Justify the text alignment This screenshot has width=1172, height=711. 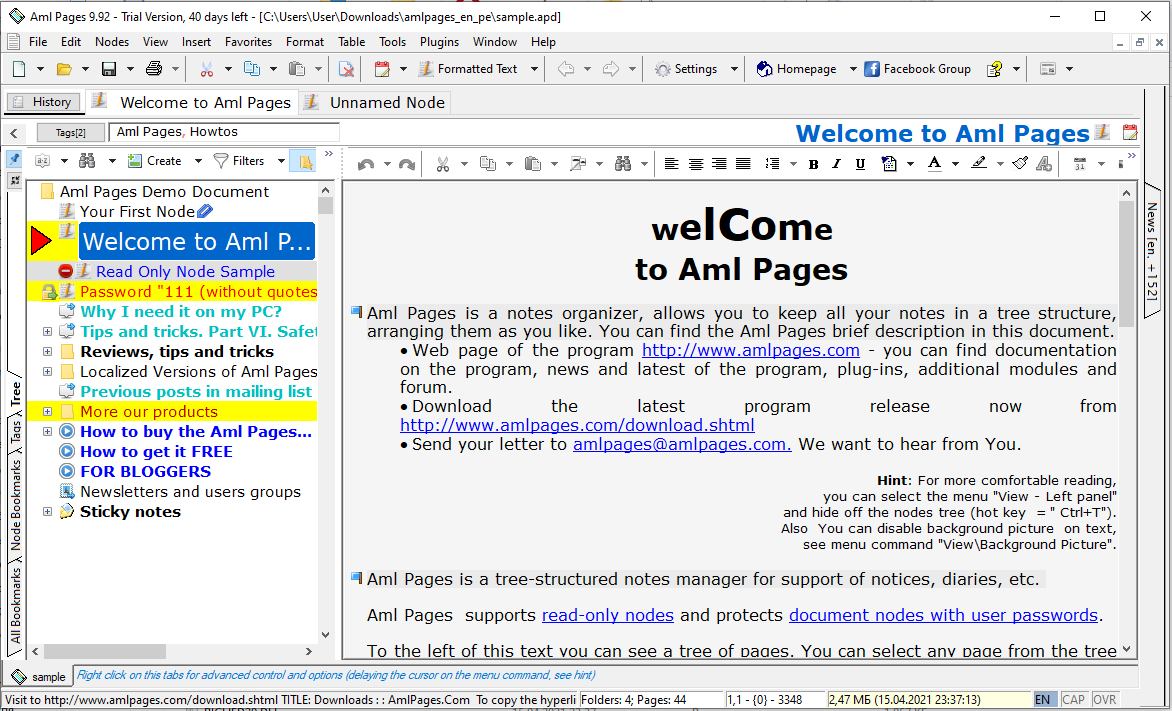tap(743, 164)
